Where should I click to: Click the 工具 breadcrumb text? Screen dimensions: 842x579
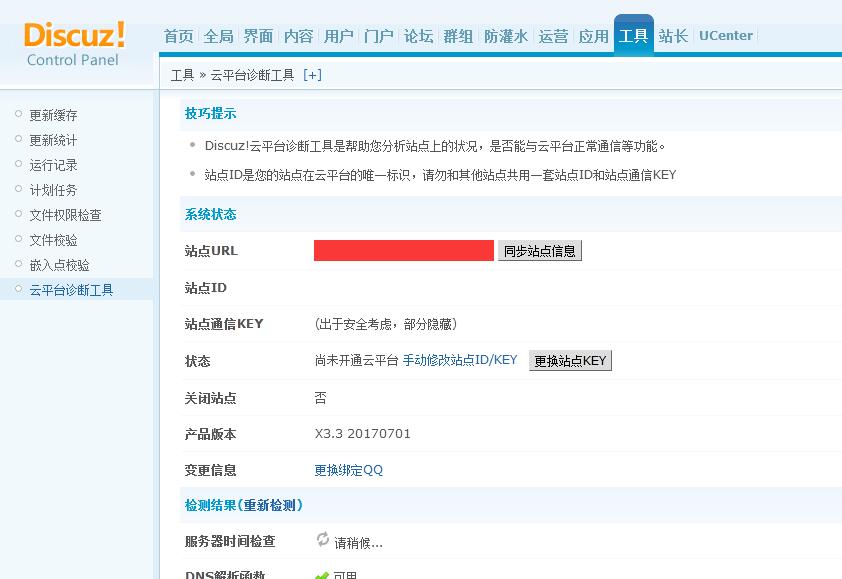click(x=183, y=75)
